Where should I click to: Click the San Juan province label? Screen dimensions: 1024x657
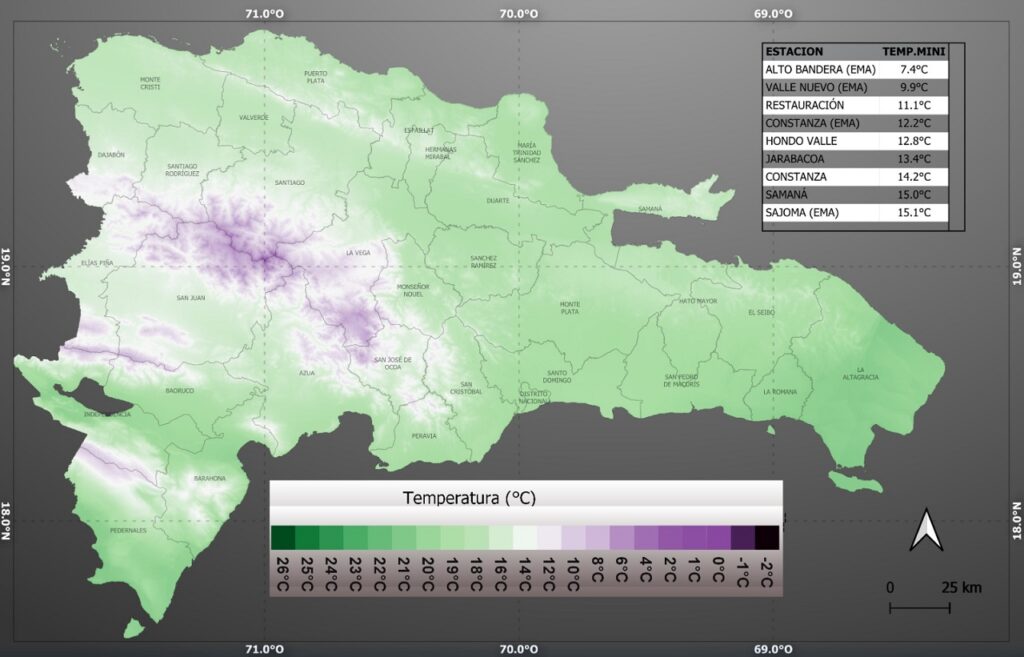[191, 298]
